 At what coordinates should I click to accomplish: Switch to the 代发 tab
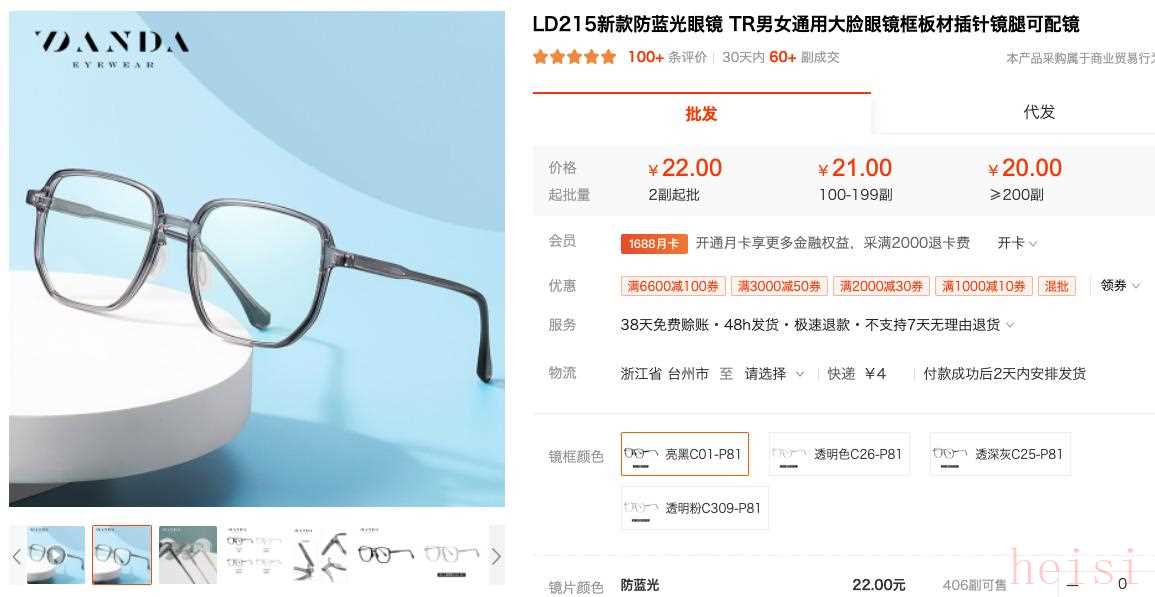(1039, 112)
